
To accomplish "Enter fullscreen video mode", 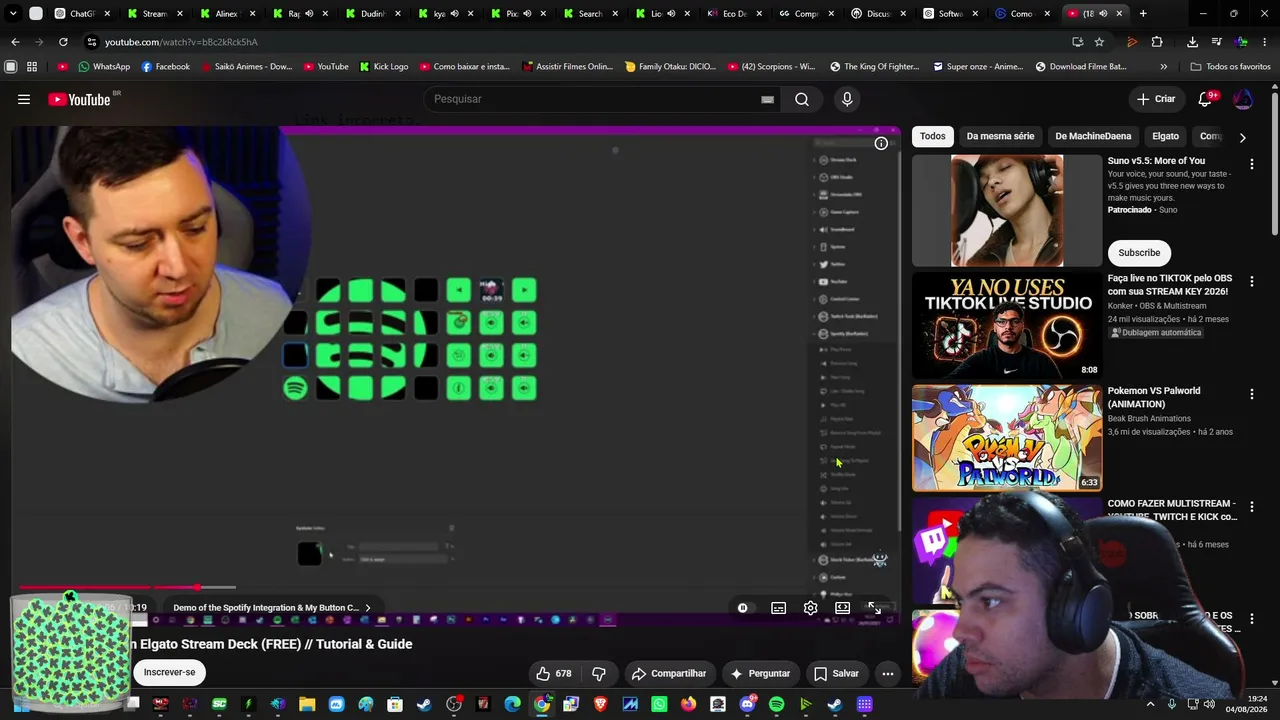I will click(x=875, y=608).
